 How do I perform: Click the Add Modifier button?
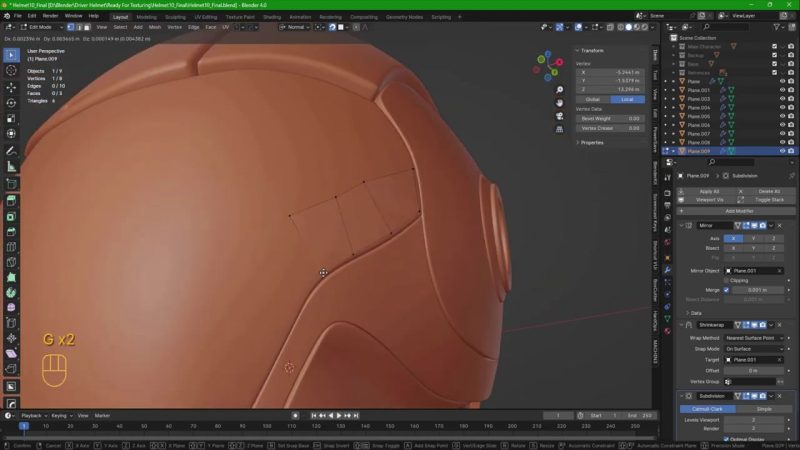[x=738, y=211]
